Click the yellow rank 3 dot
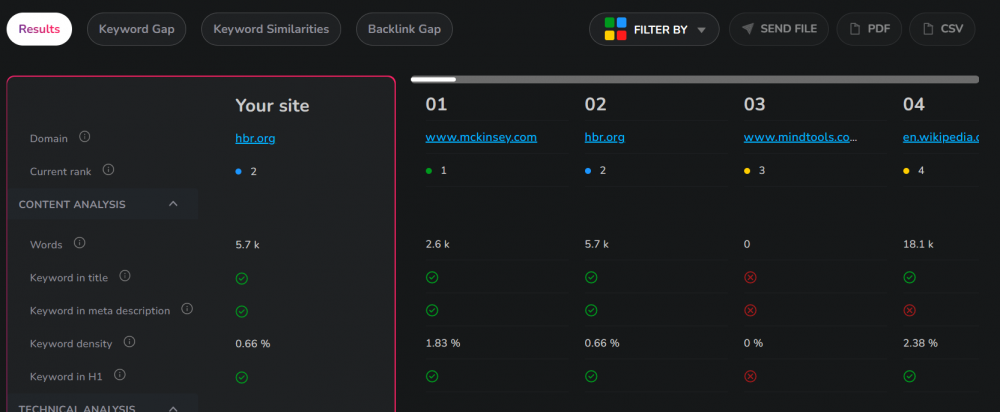Viewport: 1000px width, 412px height. click(x=747, y=171)
